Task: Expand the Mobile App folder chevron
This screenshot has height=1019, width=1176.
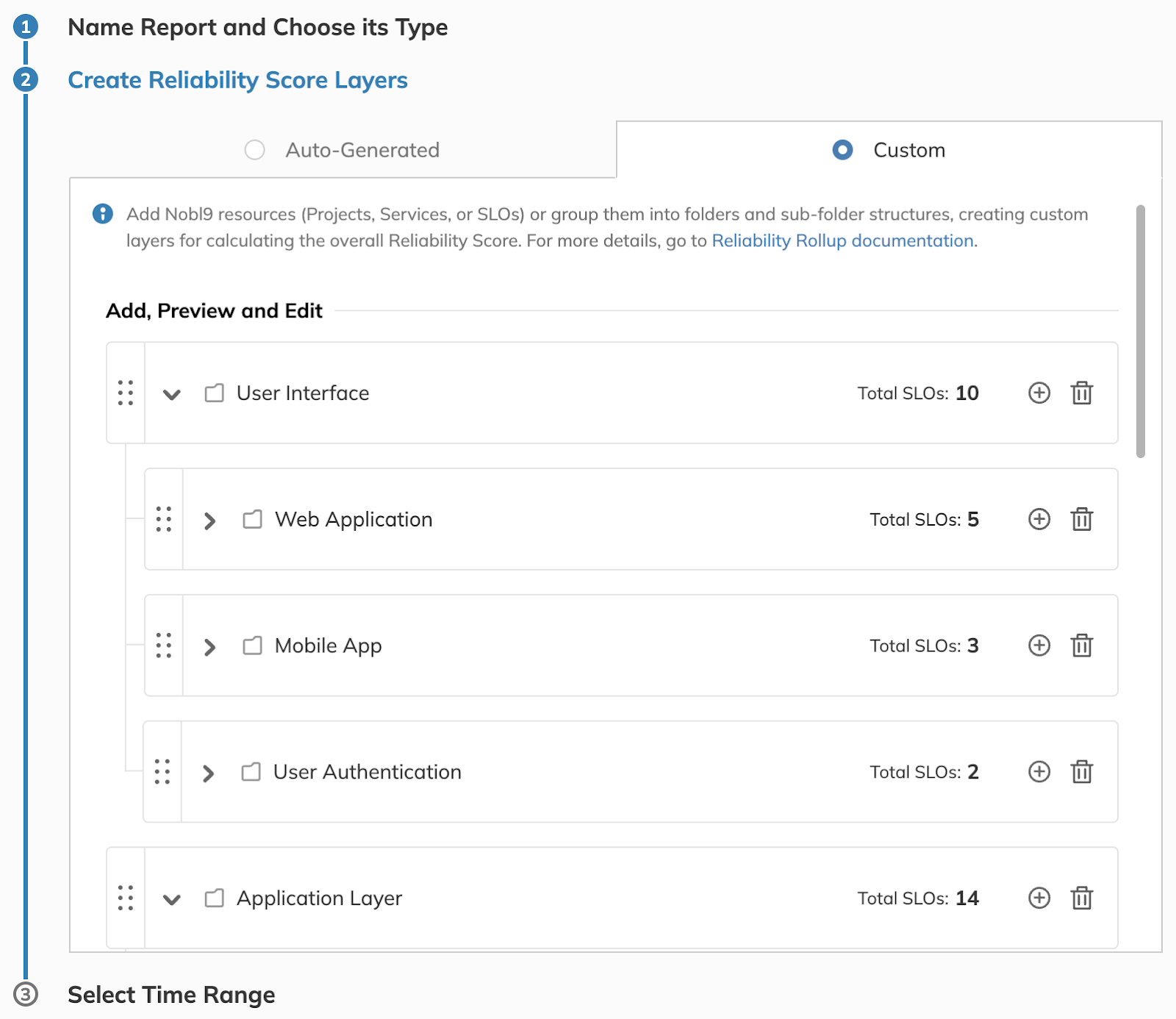Action: (x=209, y=647)
